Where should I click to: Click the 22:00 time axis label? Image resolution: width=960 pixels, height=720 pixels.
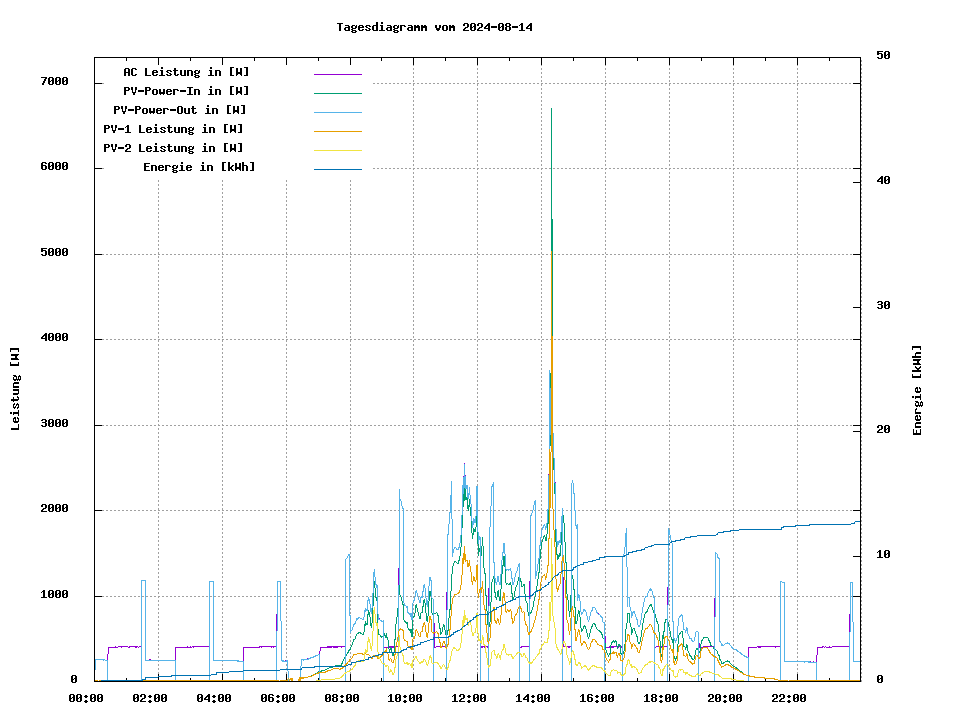pos(788,698)
